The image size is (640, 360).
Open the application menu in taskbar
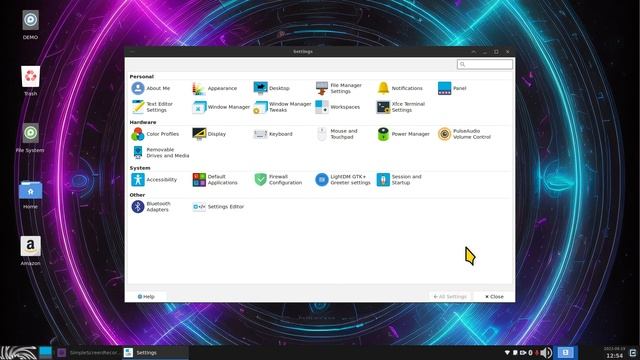19,353
